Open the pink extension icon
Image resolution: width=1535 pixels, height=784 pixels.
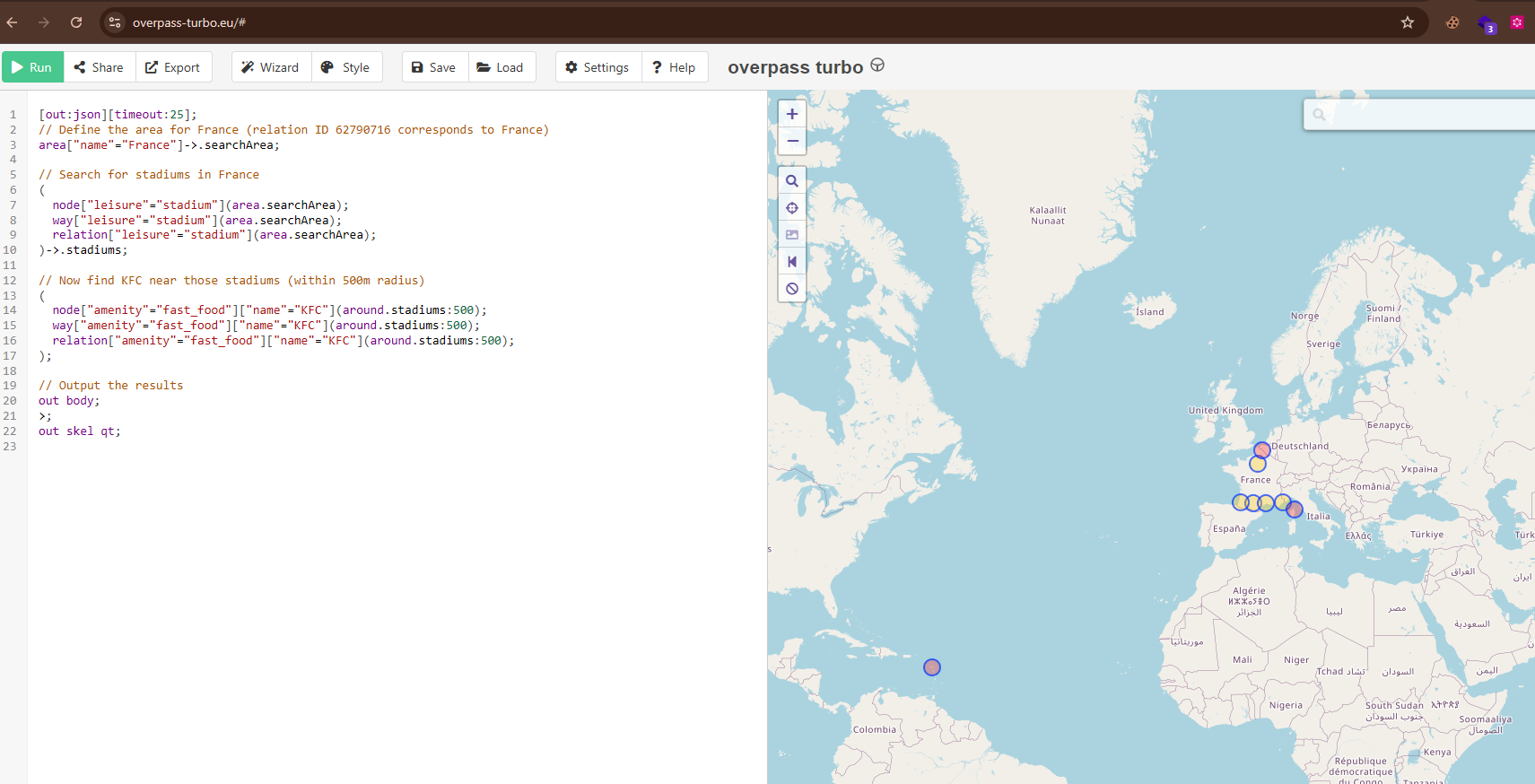1517,22
